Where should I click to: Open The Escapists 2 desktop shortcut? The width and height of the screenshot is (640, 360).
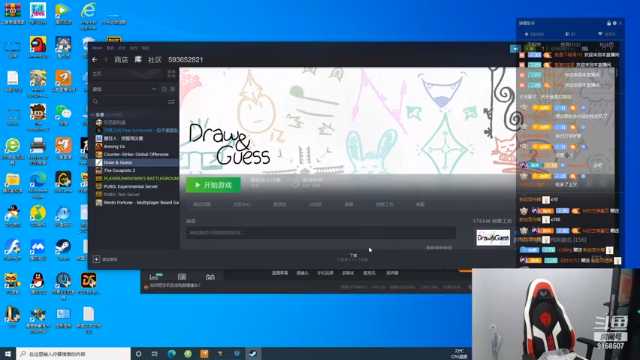pos(38,117)
